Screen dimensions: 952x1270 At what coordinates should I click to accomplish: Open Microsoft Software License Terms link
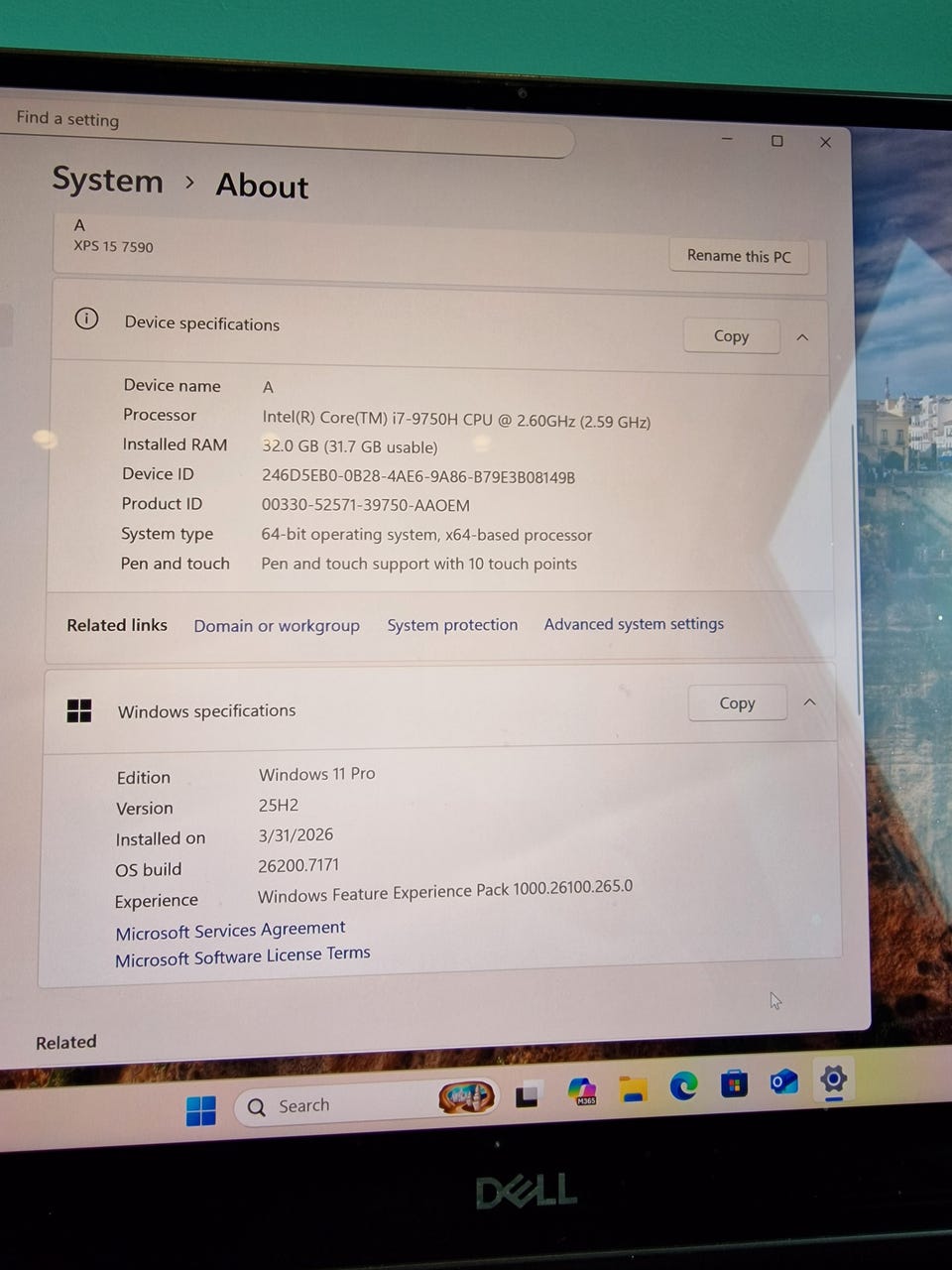[243, 956]
